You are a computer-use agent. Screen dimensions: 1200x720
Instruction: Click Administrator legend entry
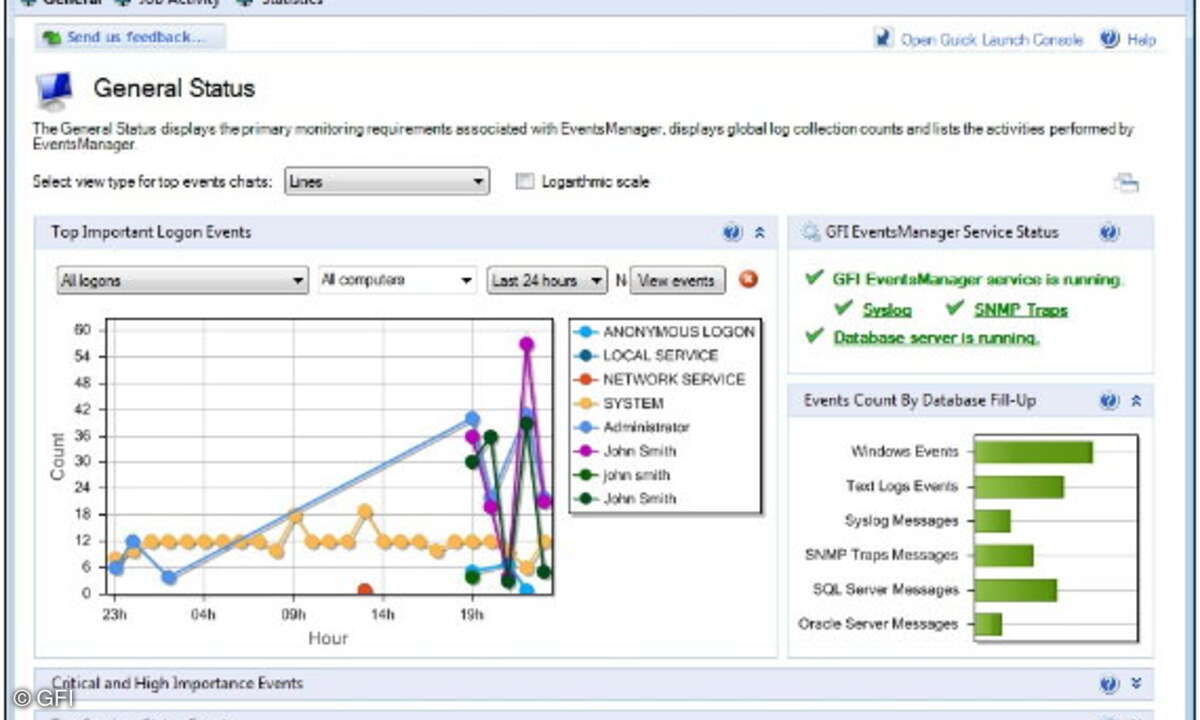pos(634,427)
